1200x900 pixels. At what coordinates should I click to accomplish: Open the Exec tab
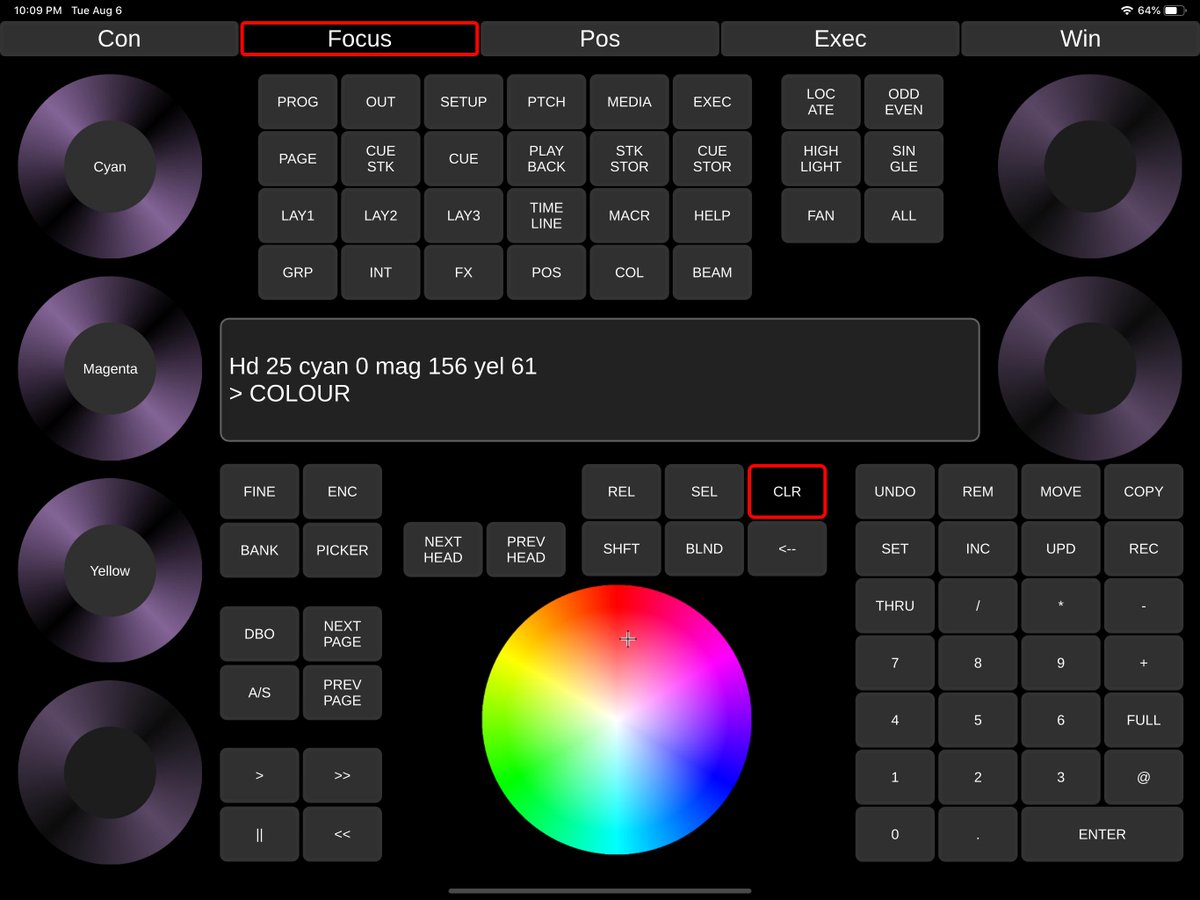(840, 39)
